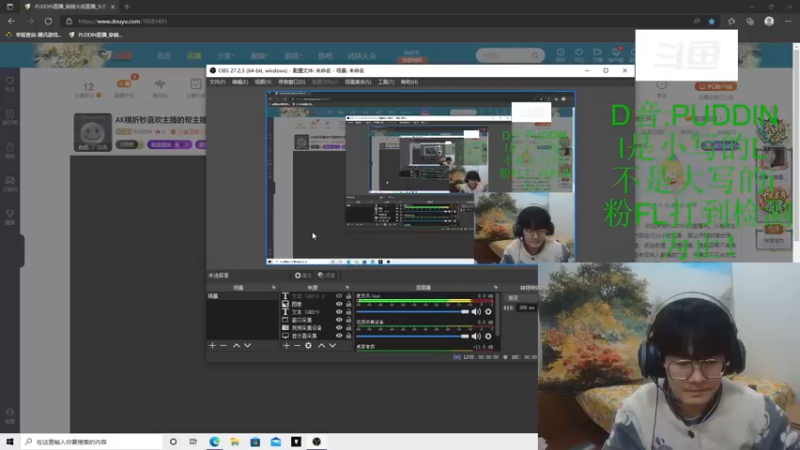Toggle visibility of 文本 (GDI+) source

point(339,312)
